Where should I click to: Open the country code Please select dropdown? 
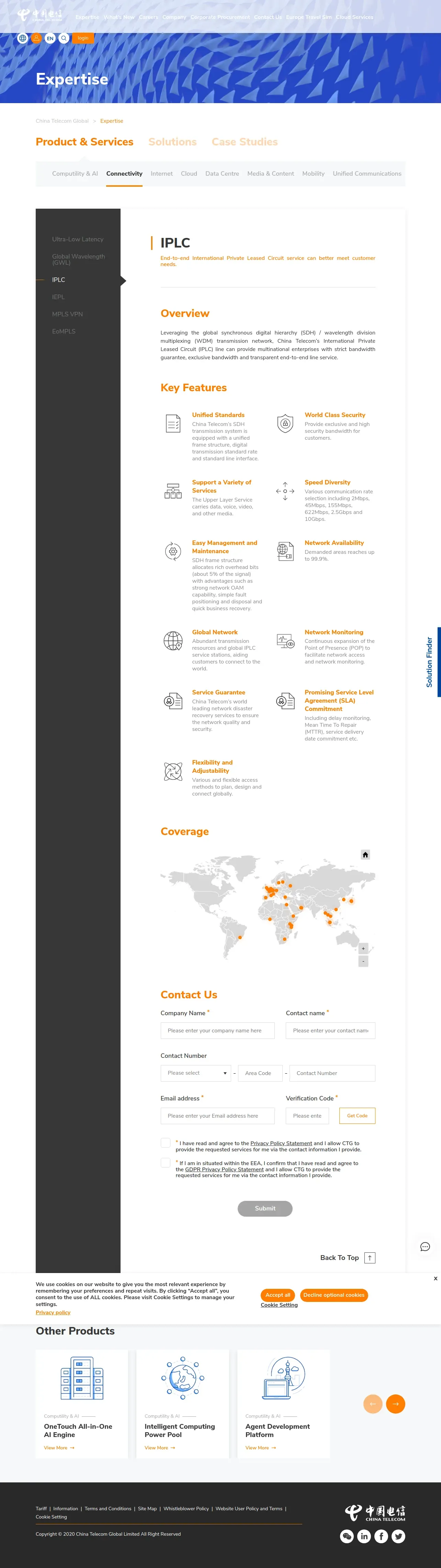(x=196, y=1073)
